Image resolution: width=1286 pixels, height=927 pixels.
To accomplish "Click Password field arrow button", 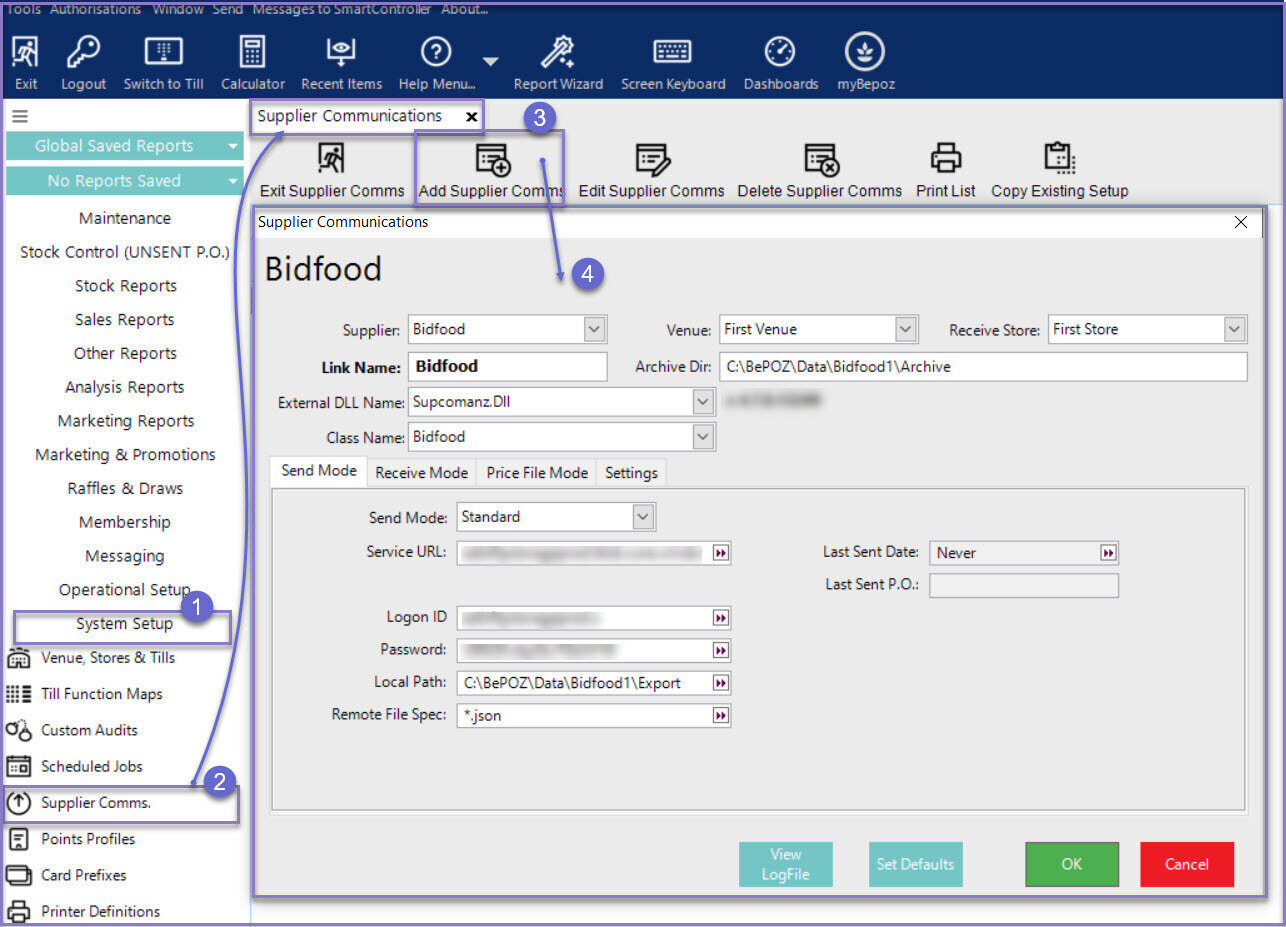I will (x=720, y=650).
